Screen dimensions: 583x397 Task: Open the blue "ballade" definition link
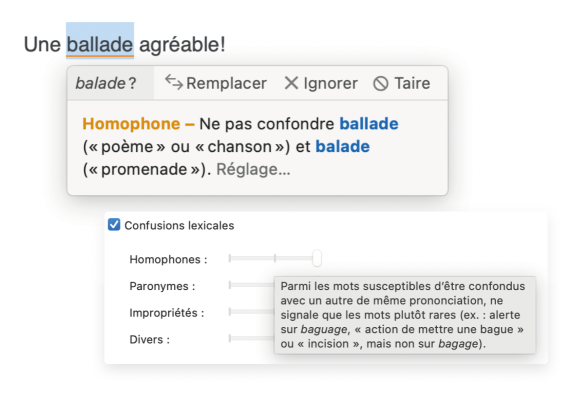click(x=369, y=124)
